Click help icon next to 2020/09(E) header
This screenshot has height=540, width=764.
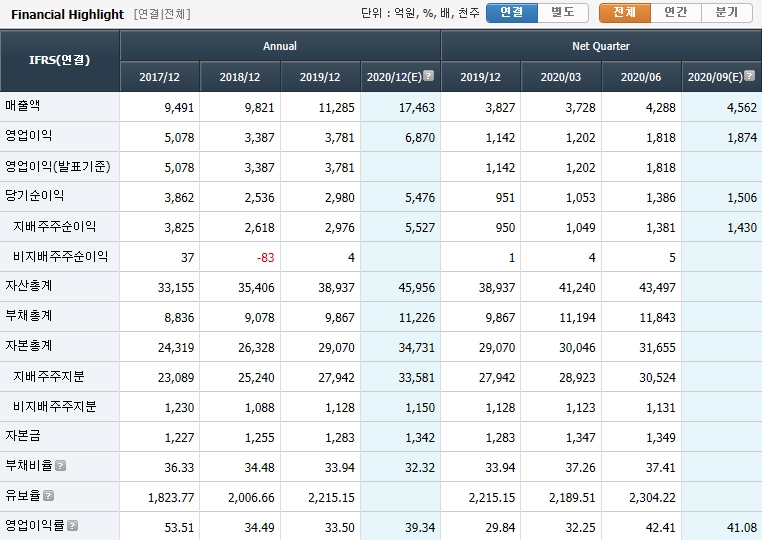(x=749, y=76)
